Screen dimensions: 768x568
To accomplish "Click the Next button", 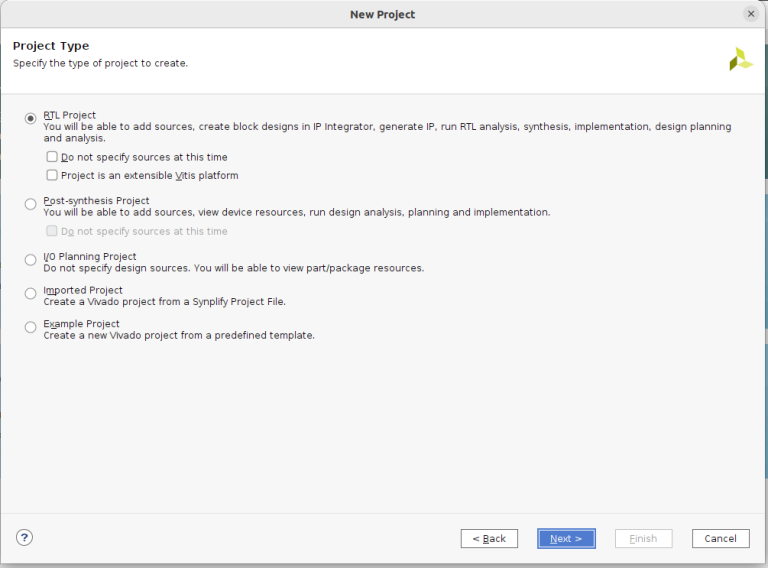I will 566,538.
